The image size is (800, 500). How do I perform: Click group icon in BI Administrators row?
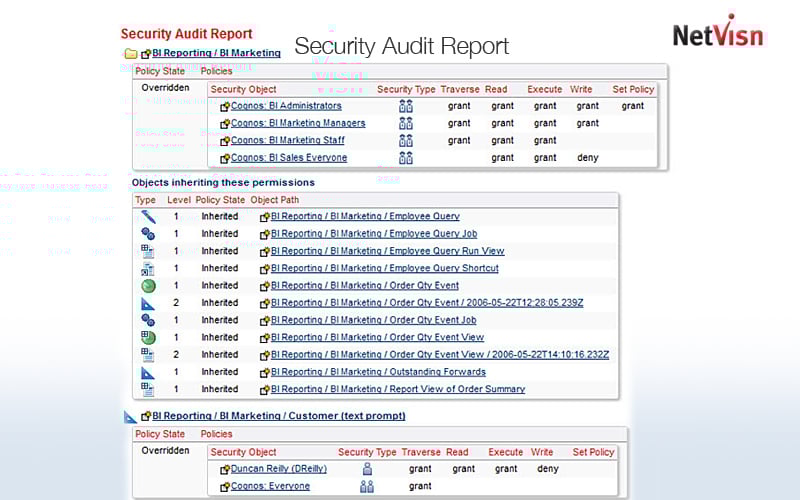[406, 106]
